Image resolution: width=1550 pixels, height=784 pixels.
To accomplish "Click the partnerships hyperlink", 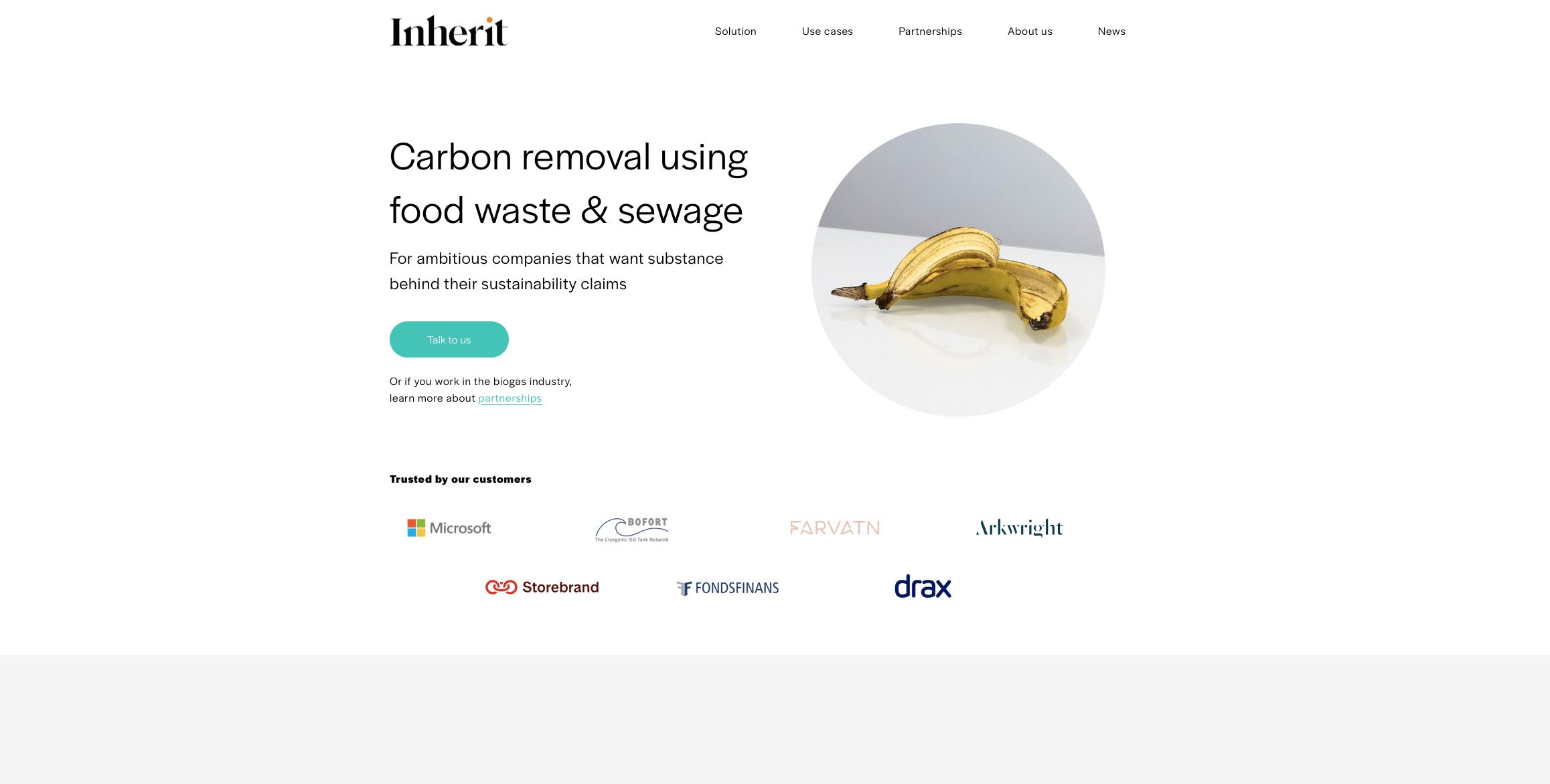I will pos(511,398).
